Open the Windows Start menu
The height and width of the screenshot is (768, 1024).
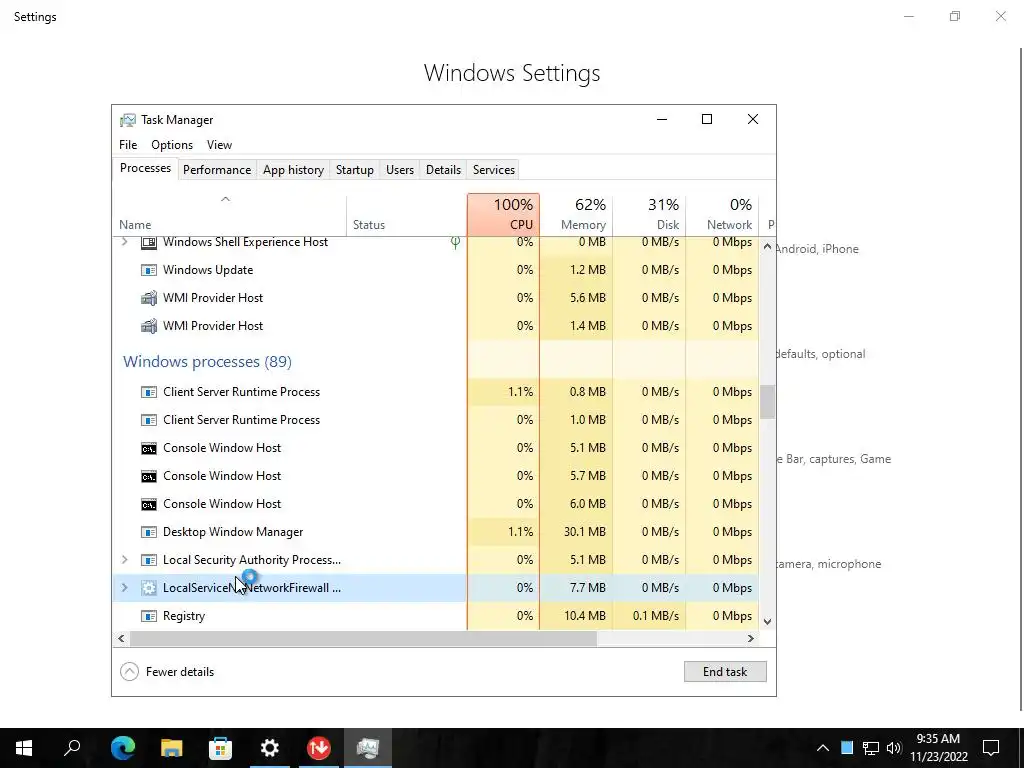click(24, 748)
